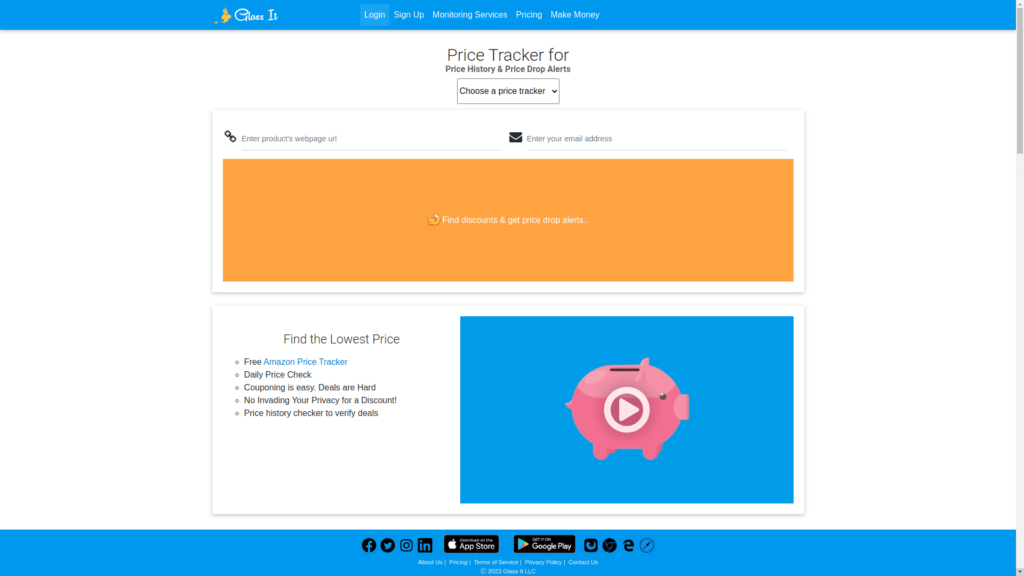
Task: Select Make Money in the navbar
Action: pos(575,15)
